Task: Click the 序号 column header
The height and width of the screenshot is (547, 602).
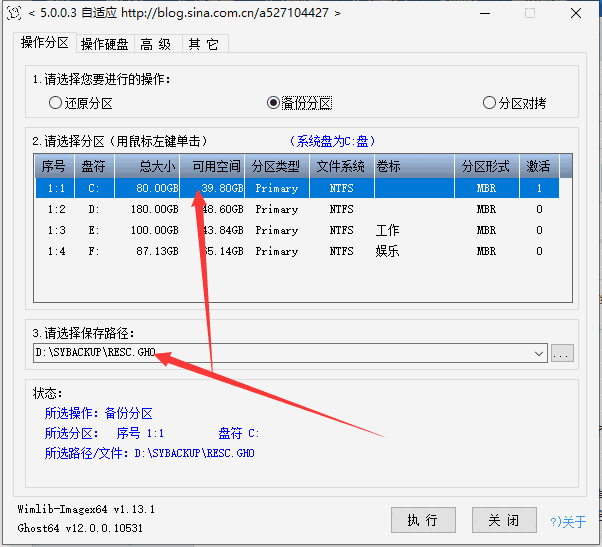Action: coord(54,166)
